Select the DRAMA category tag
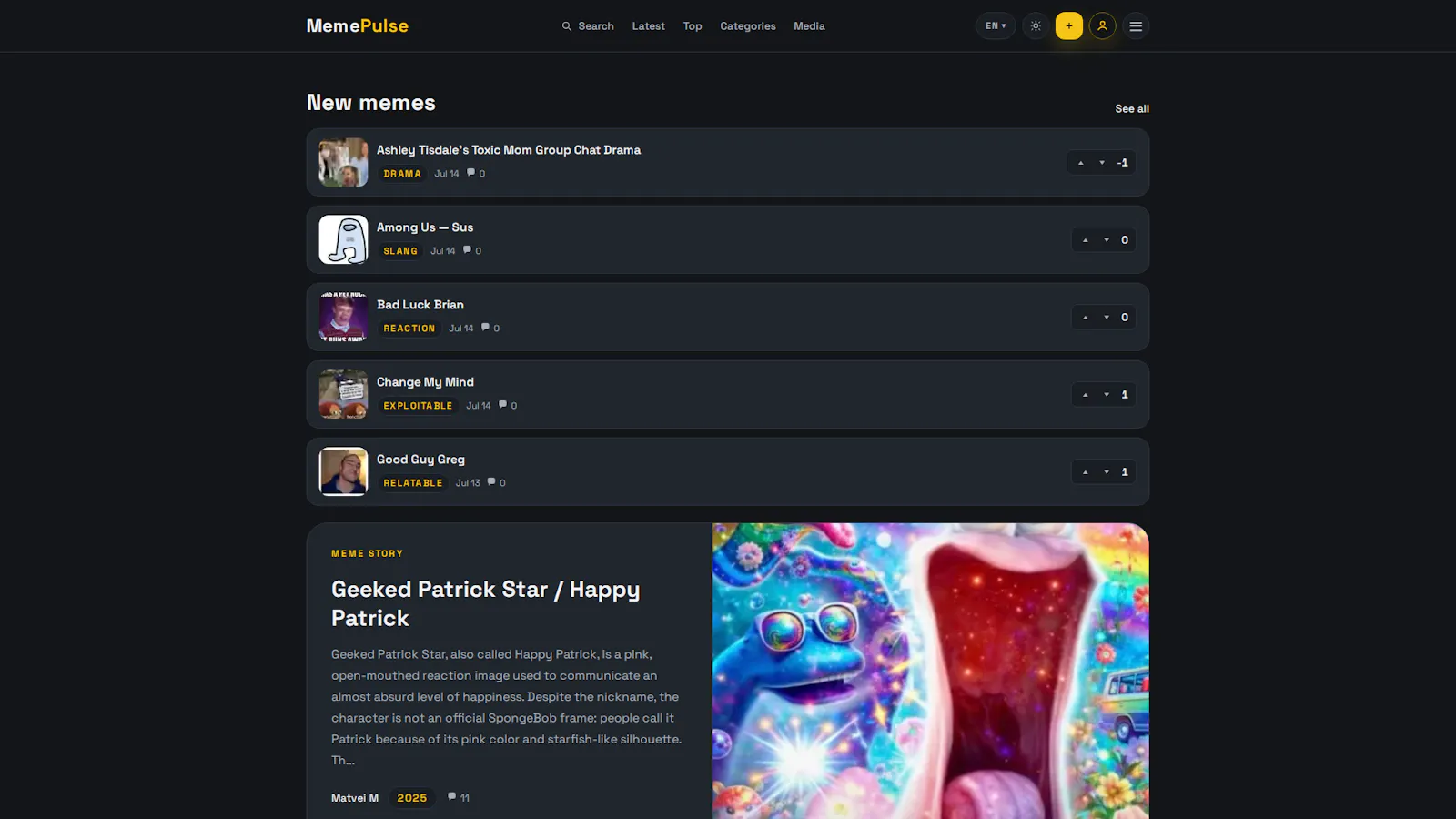 402,174
